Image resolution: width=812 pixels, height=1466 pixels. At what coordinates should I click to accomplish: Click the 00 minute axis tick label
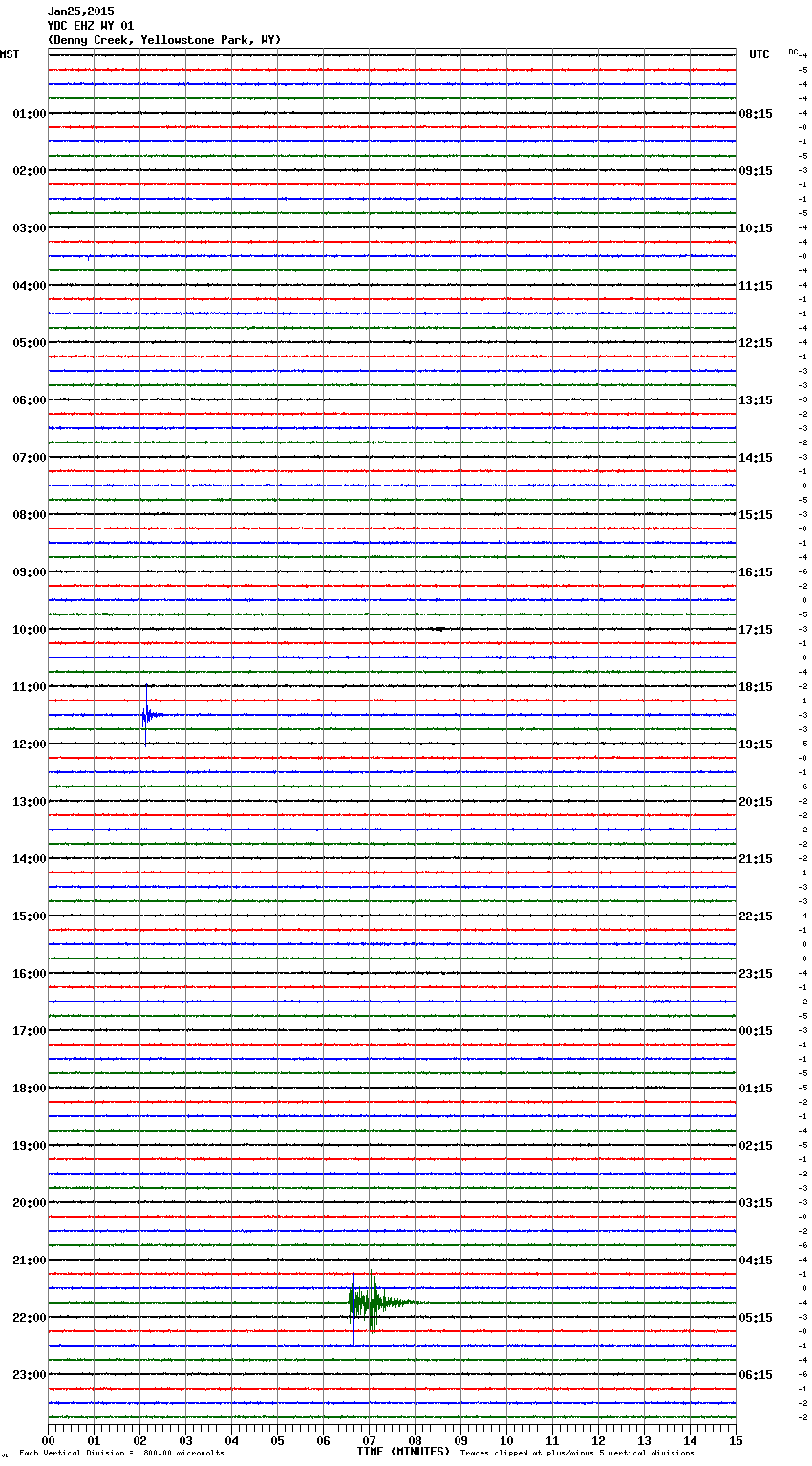(49, 1441)
